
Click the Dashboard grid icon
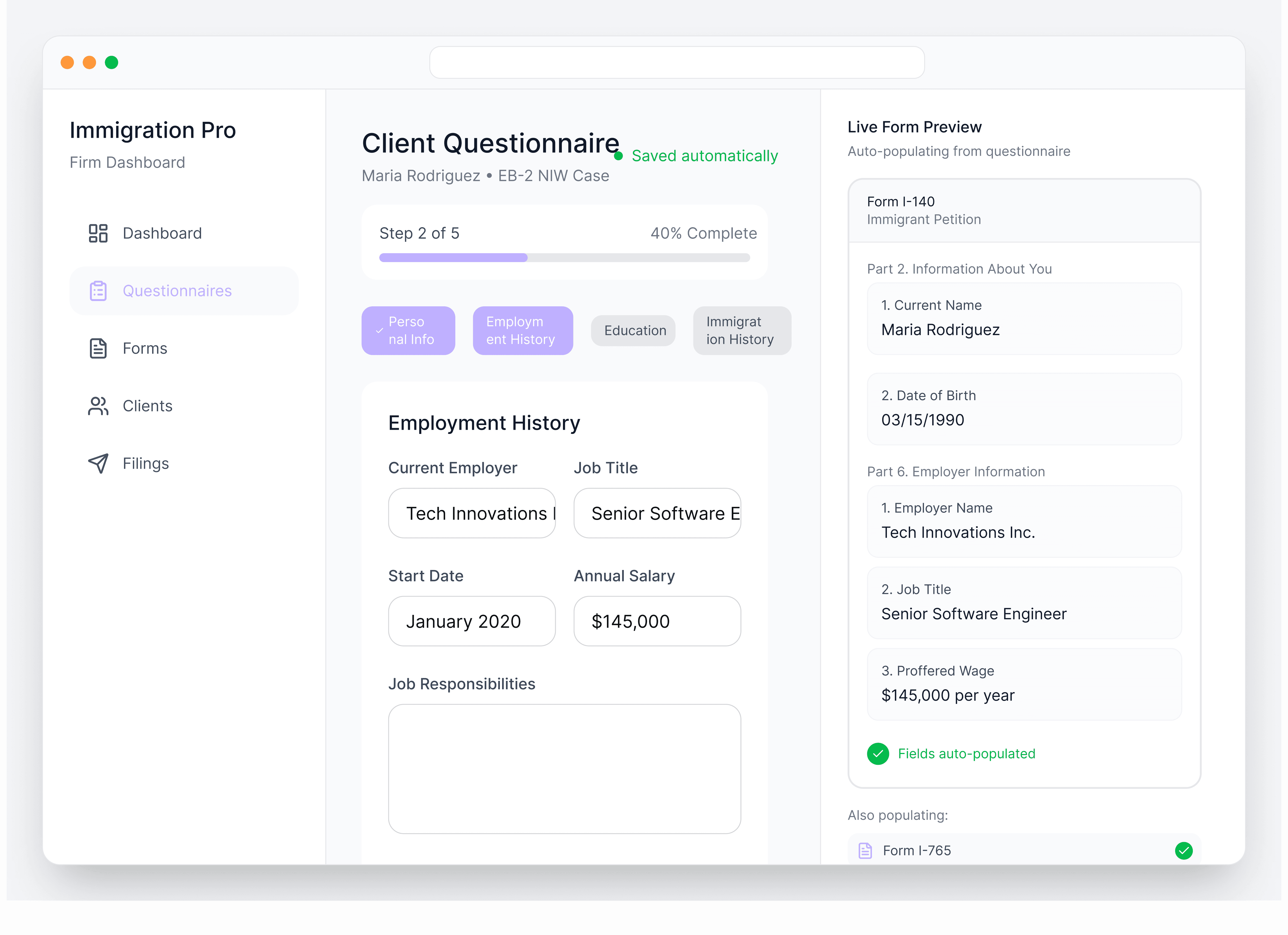[x=98, y=234]
